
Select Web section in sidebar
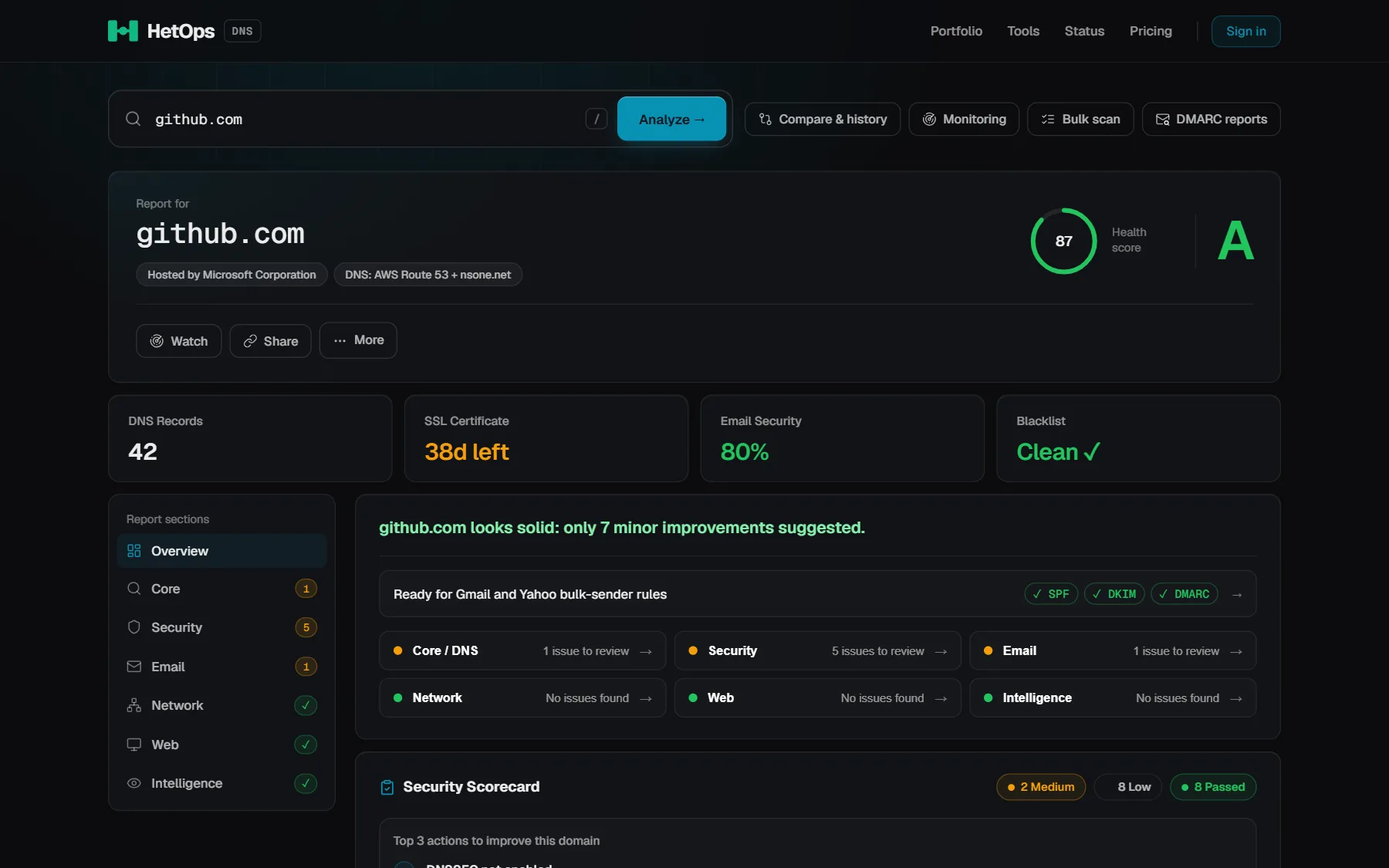pos(222,745)
